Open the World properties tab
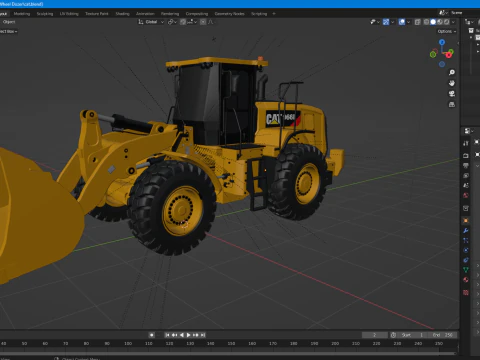The image size is (480, 360). pos(466,195)
